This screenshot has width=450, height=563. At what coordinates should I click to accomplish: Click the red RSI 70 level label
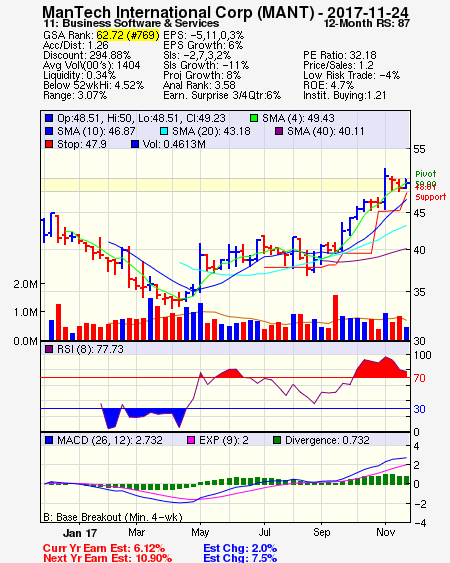[419, 378]
